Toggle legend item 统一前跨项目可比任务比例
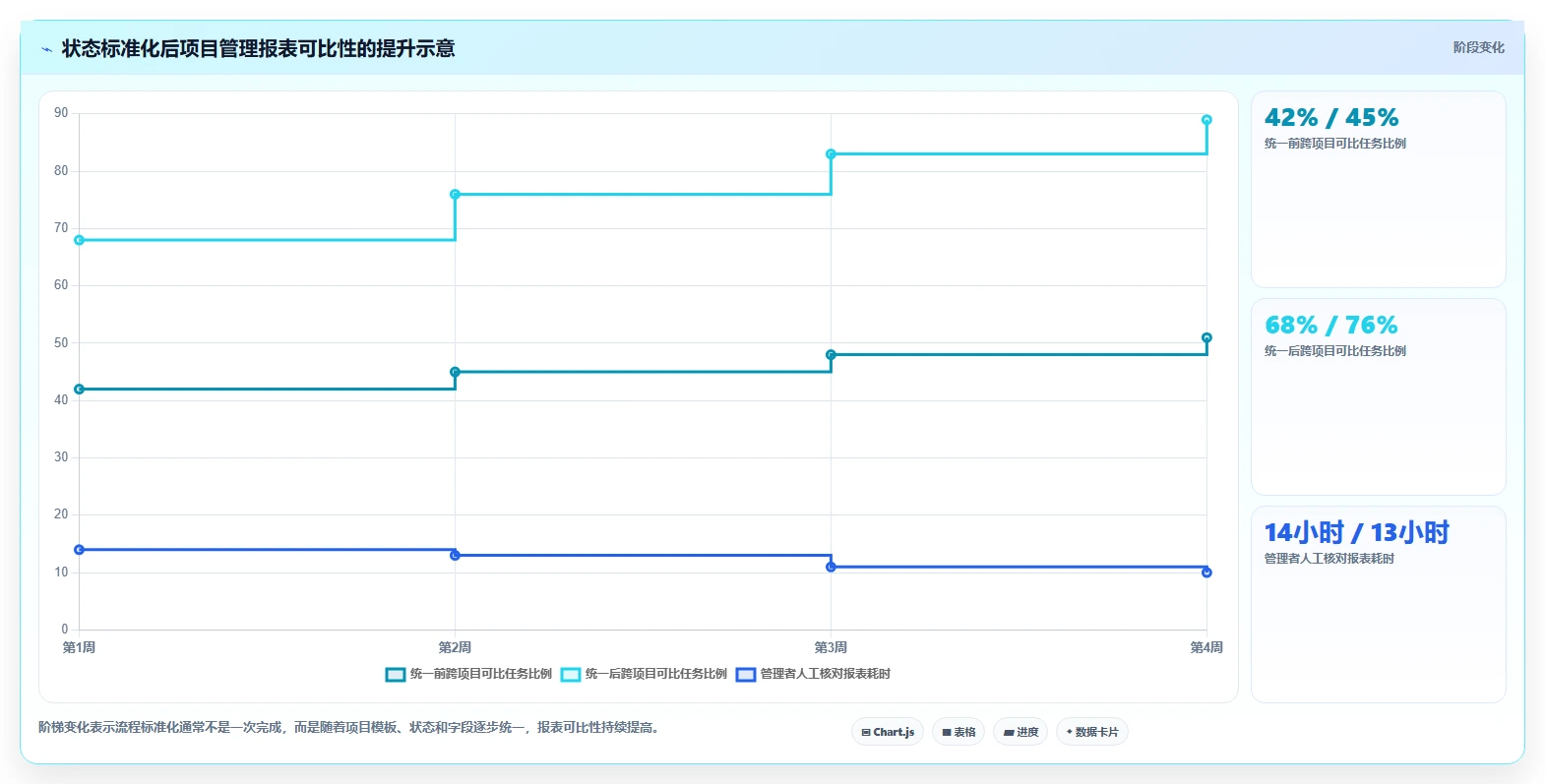 pos(468,674)
